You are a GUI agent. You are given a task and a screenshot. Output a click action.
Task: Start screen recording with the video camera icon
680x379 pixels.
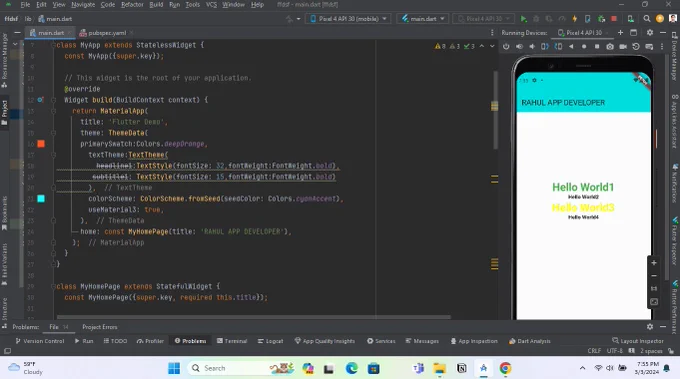pos(623,46)
